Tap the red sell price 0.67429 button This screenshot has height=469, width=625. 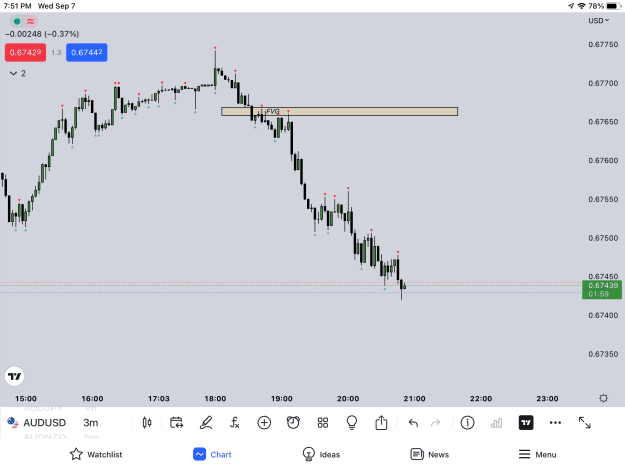tap(26, 52)
